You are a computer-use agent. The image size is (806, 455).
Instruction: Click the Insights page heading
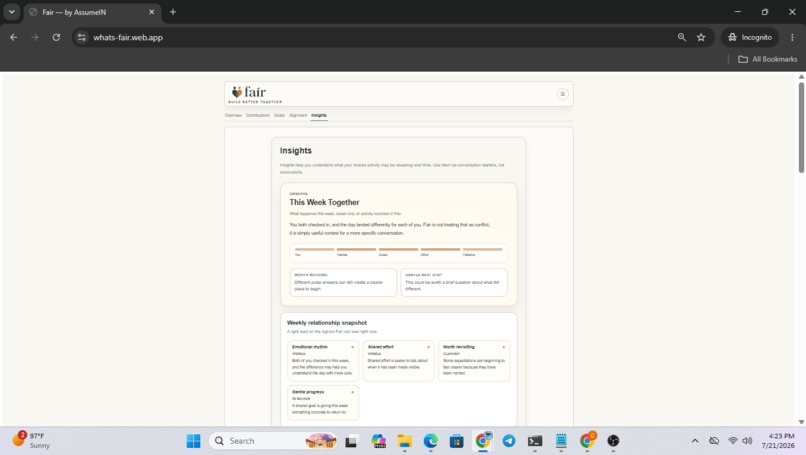coord(296,150)
